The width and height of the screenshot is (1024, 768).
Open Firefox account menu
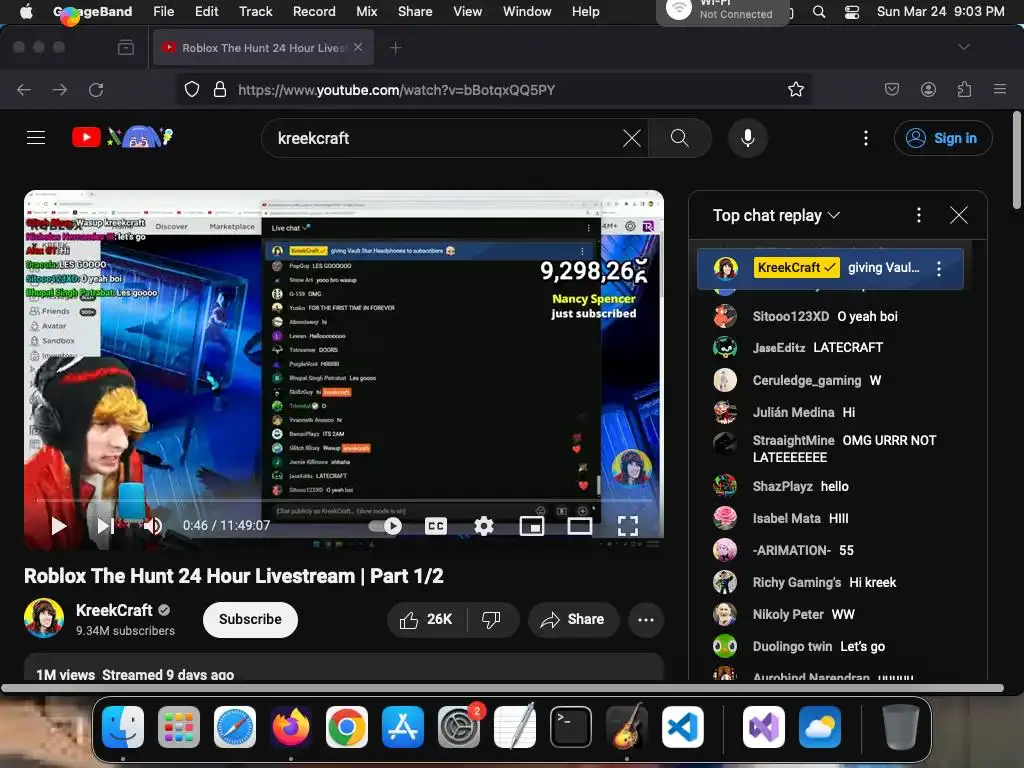(x=928, y=89)
